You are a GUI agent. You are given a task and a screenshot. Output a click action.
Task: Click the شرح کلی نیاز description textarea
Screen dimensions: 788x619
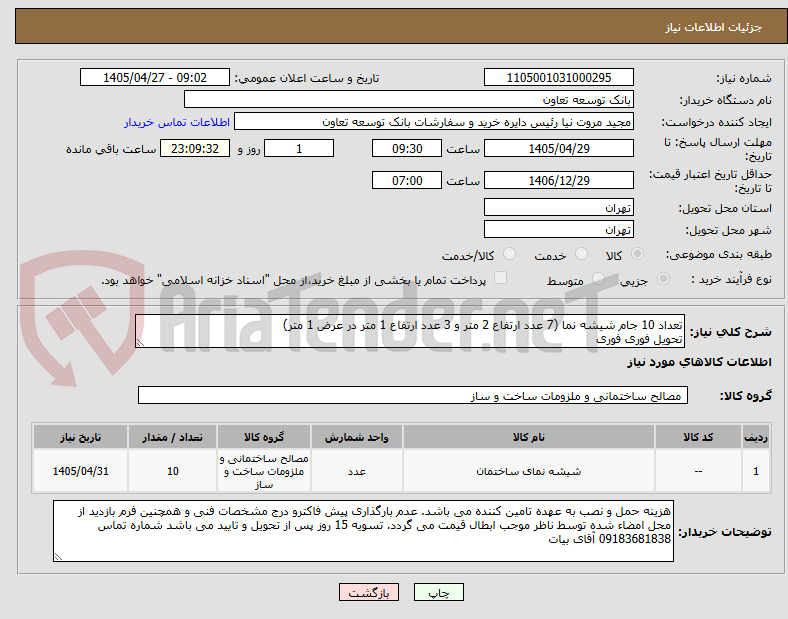[410, 331]
